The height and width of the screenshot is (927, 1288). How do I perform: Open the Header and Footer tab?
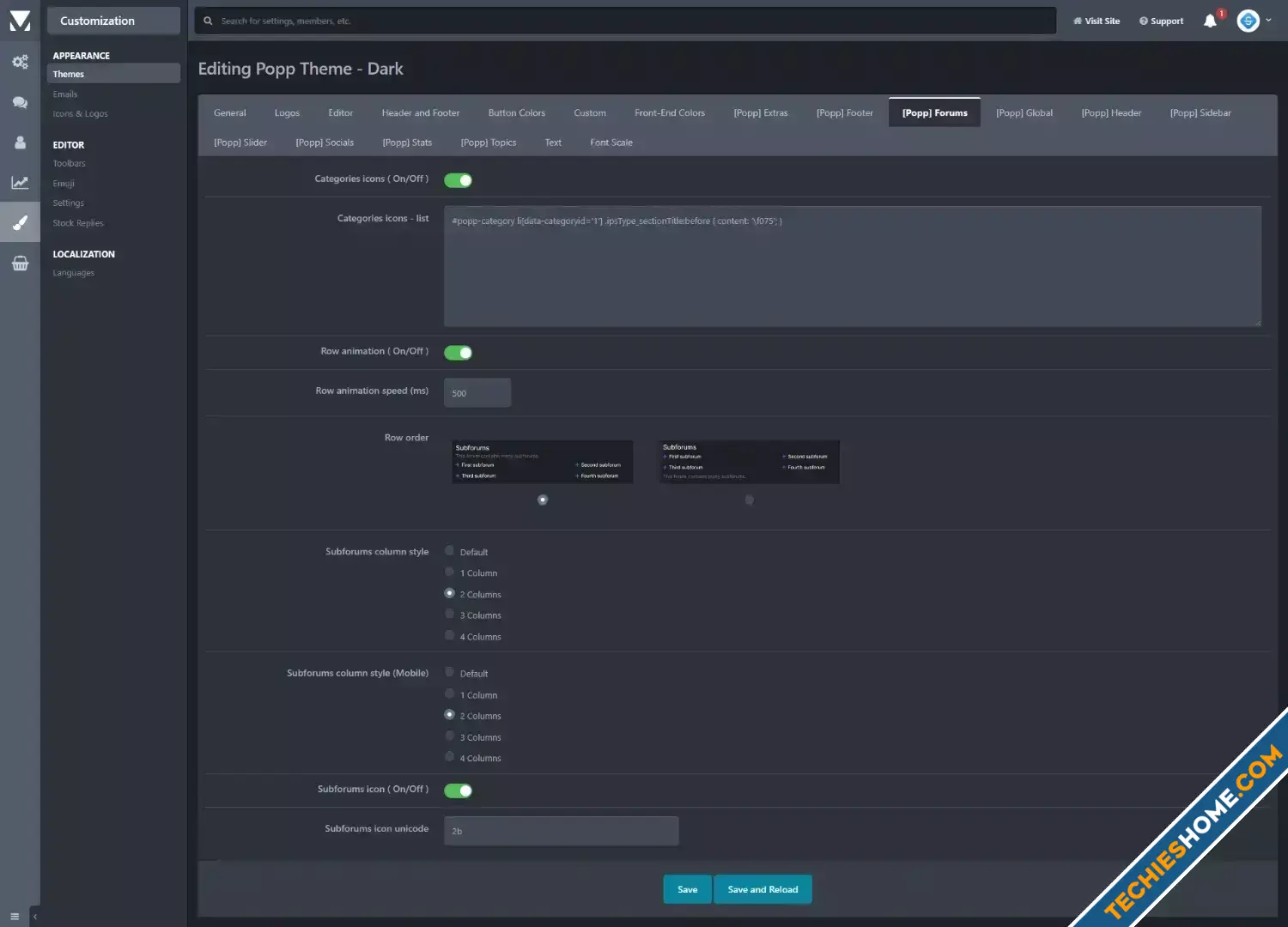(x=421, y=112)
